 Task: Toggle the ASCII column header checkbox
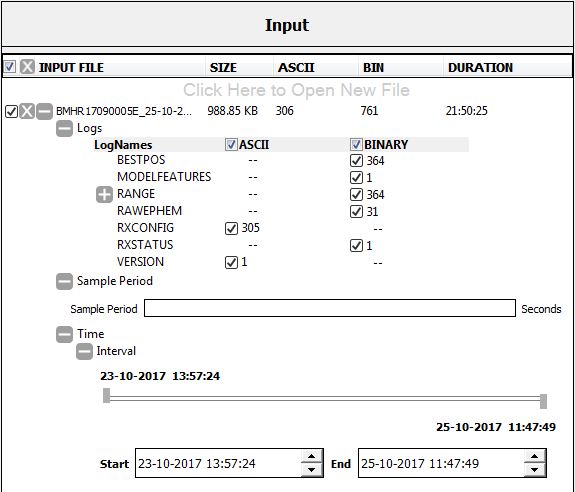(231, 144)
